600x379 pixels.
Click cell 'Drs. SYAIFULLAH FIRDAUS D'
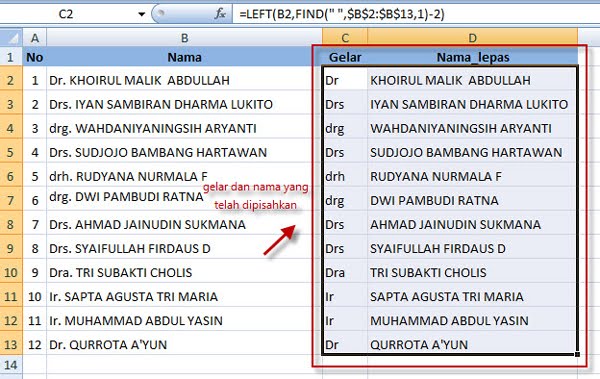[x=184, y=248]
